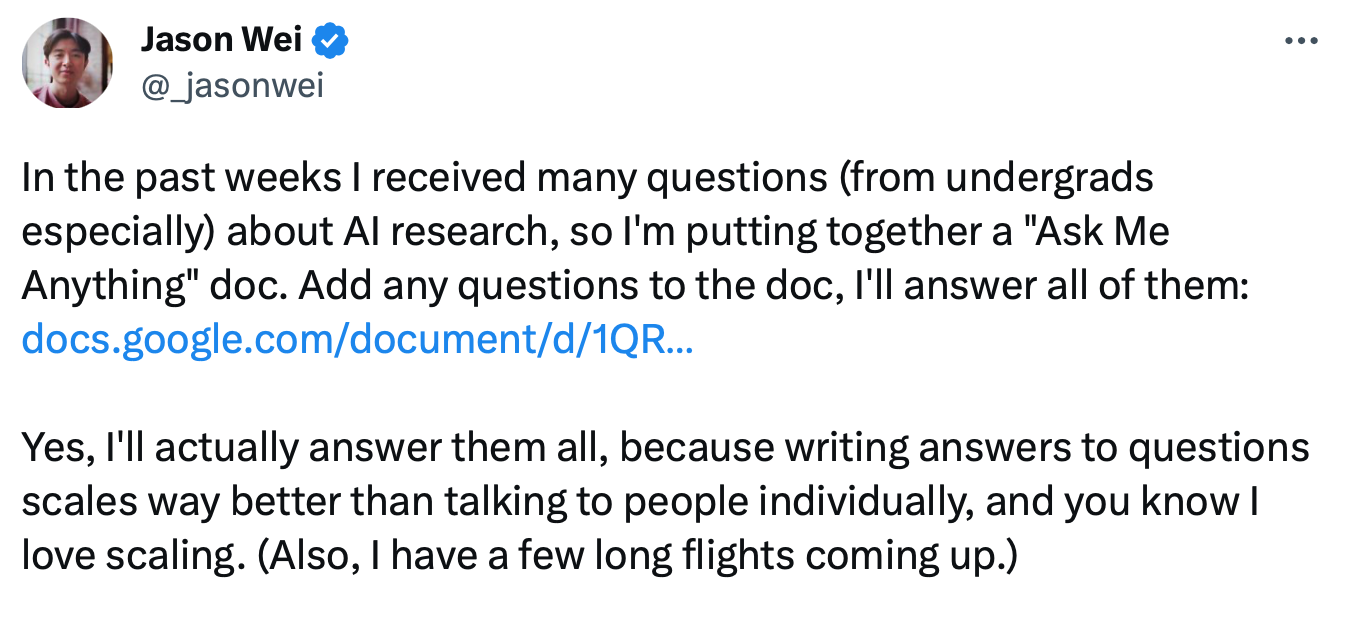The width and height of the screenshot is (1350, 628).
Task: Click the blue verified badge beside Jason Wei
Action: (331, 41)
